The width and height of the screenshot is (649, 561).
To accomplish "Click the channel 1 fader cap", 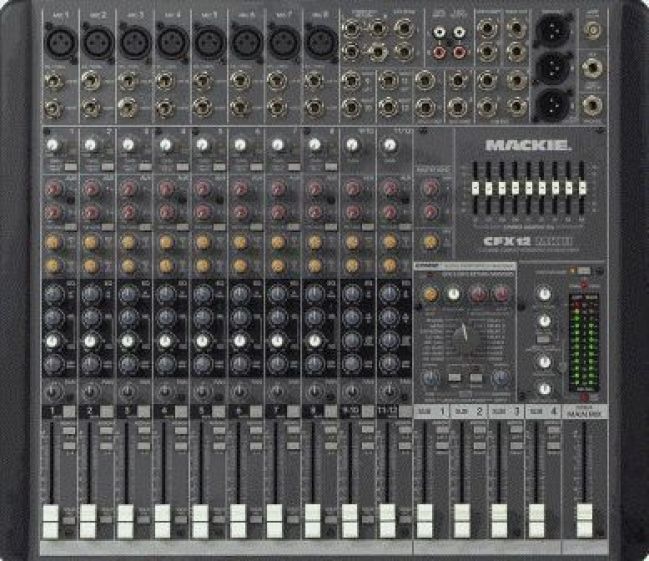I will click(x=50, y=517).
